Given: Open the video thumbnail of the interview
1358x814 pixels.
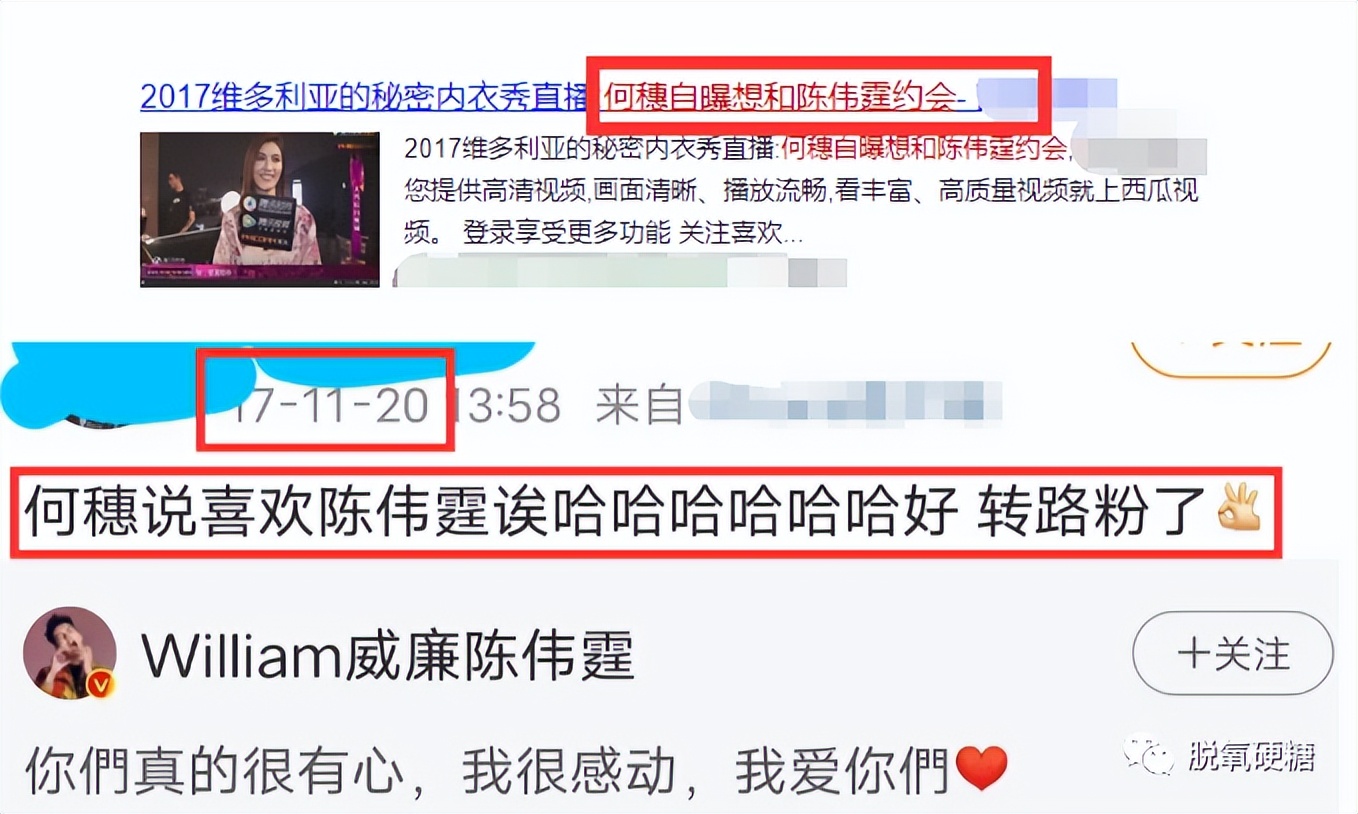Looking at the screenshot, I should coord(259,209).
